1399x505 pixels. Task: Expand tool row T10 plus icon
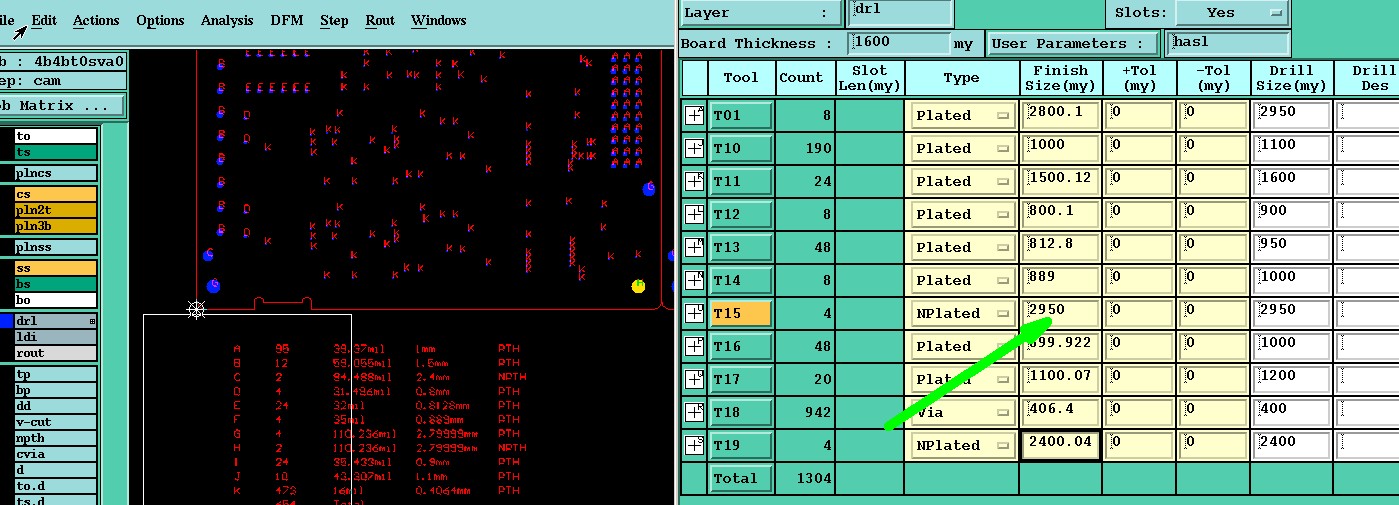tap(694, 148)
